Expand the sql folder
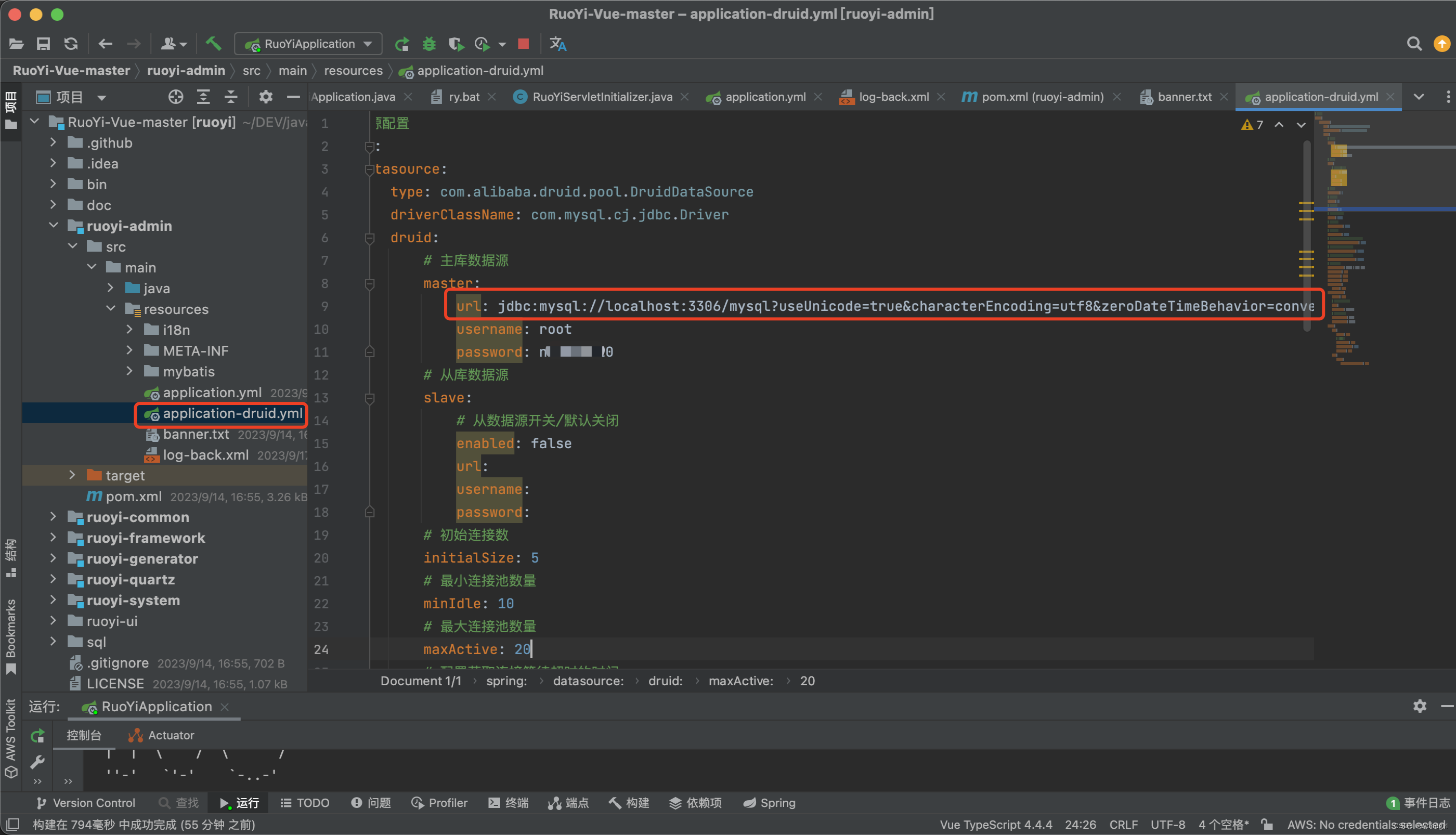1456x835 pixels. click(x=53, y=641)
